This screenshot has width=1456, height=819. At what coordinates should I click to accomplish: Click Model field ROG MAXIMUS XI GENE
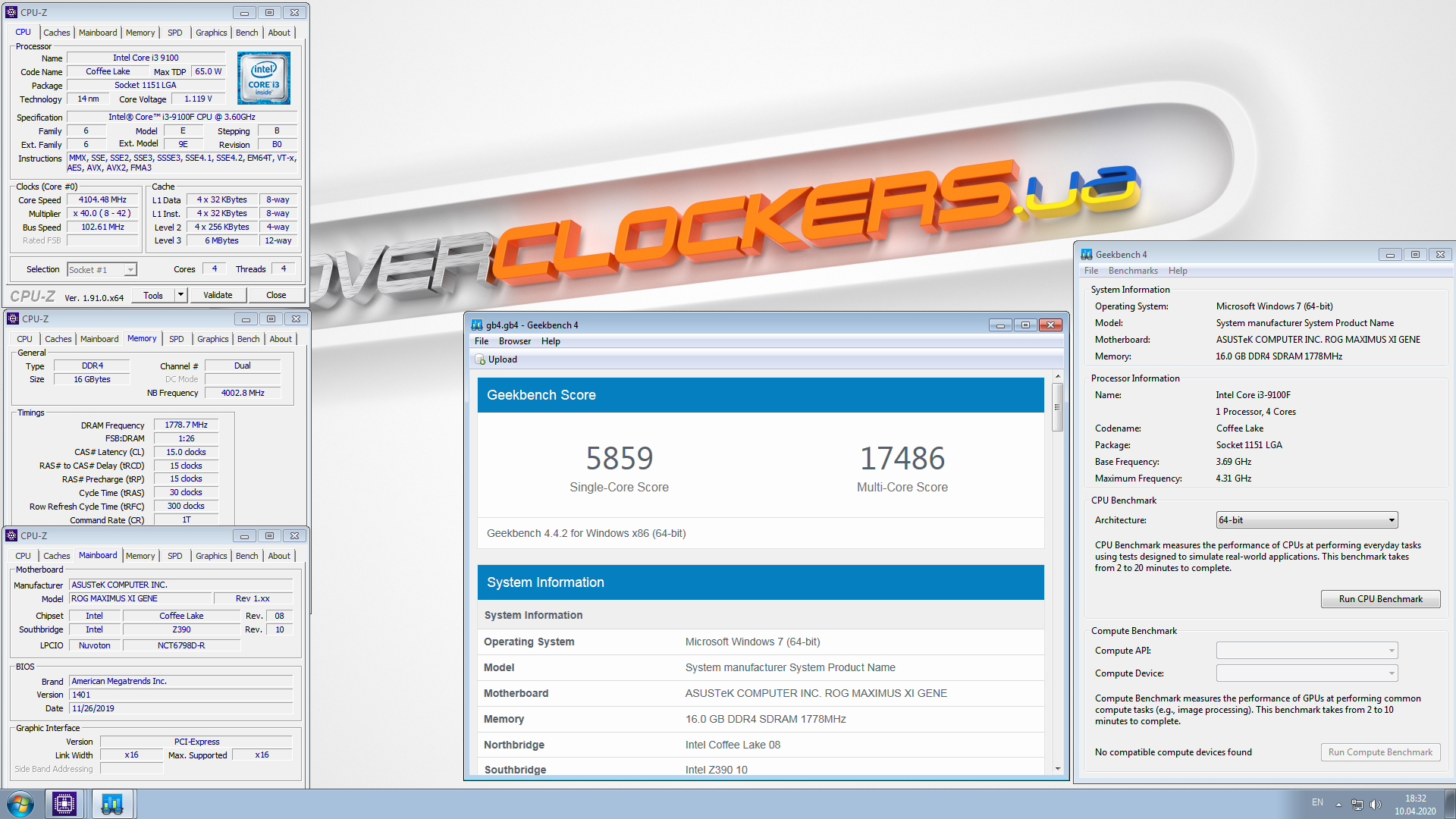[141, 598]
